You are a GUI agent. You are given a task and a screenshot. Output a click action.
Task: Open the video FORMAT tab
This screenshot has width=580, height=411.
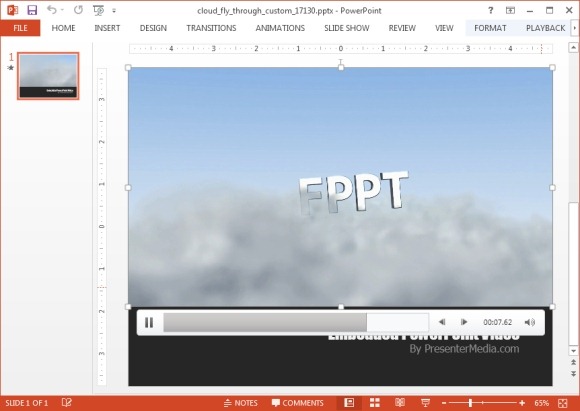click(x=490, y=28)
